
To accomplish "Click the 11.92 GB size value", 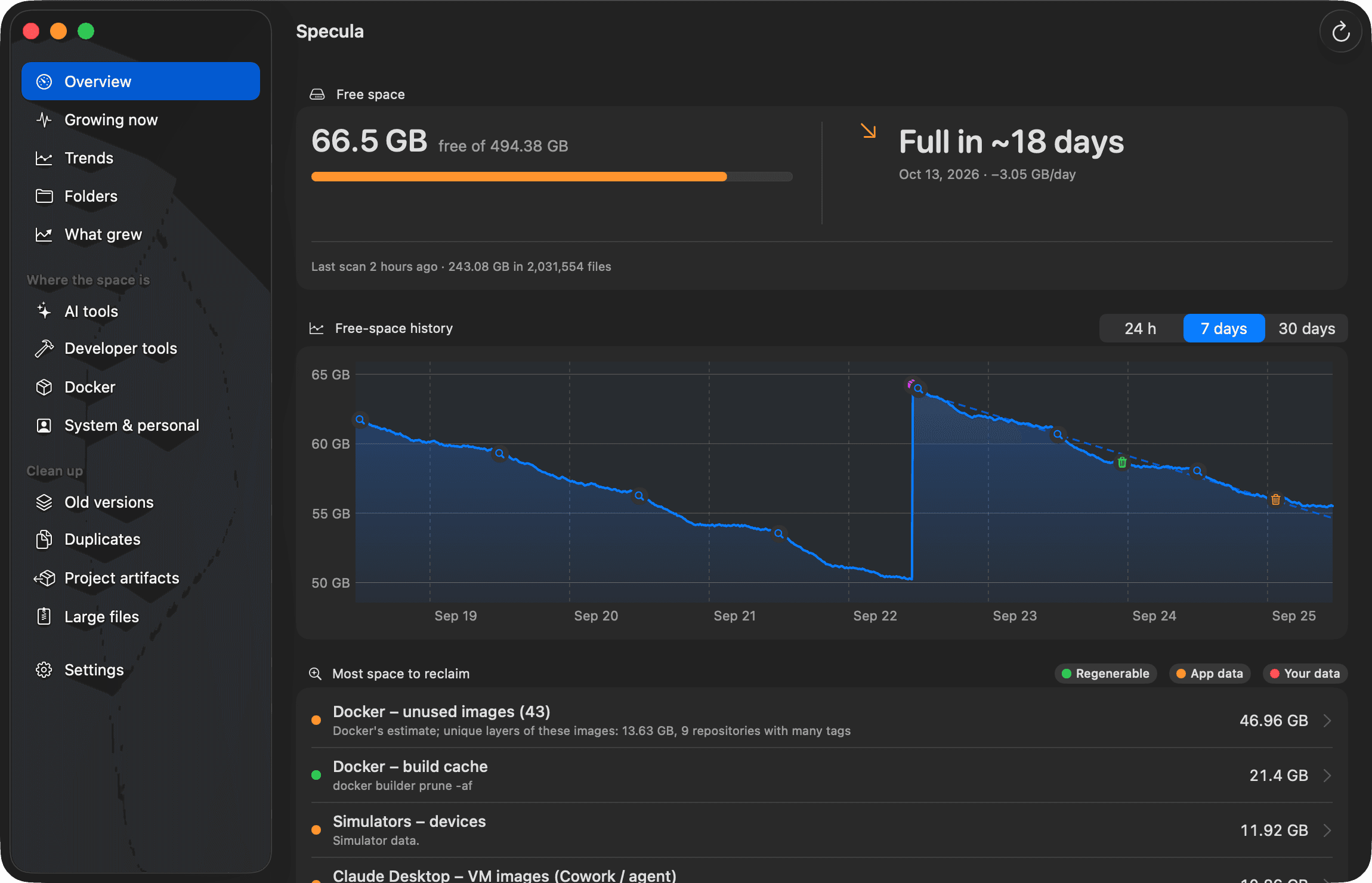I will point(1274,830).
